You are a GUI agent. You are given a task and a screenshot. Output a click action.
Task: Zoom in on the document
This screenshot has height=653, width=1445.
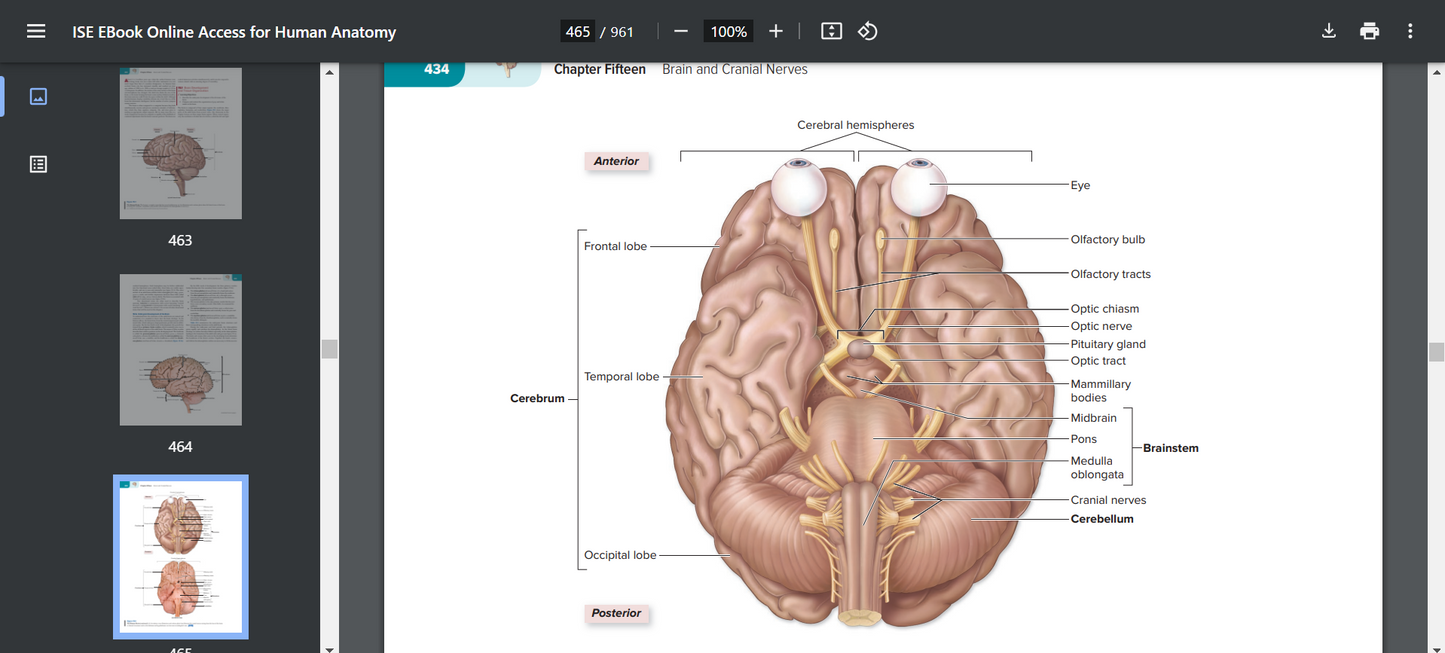[x=776, y=30]
